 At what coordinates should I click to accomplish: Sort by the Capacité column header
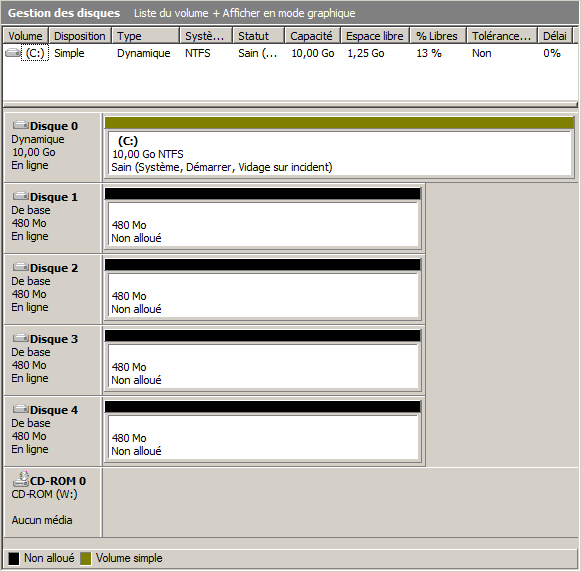point(312,36)
